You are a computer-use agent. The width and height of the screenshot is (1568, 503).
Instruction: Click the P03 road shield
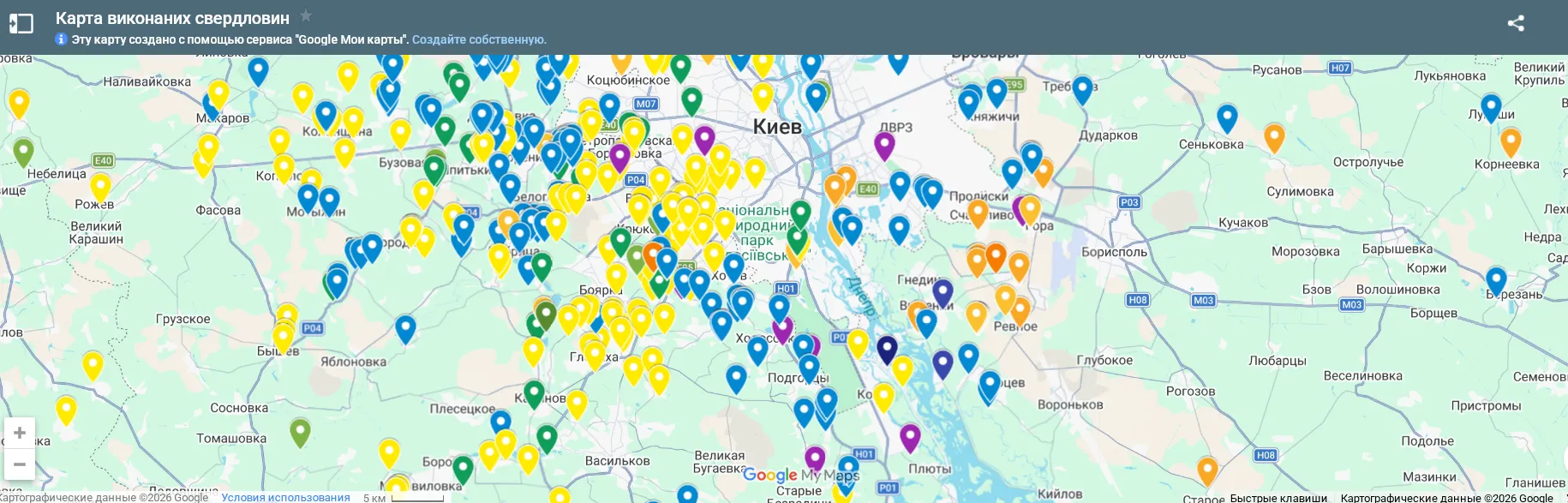1129,202
